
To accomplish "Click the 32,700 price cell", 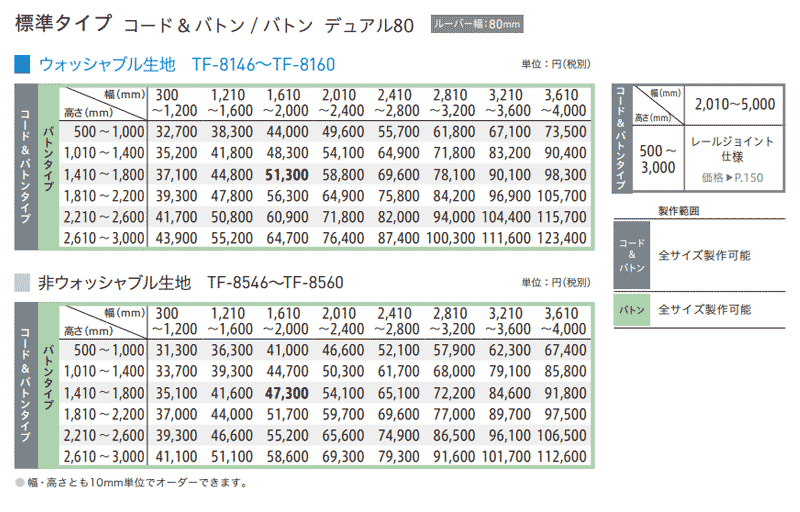I will [x=176, y=131].
